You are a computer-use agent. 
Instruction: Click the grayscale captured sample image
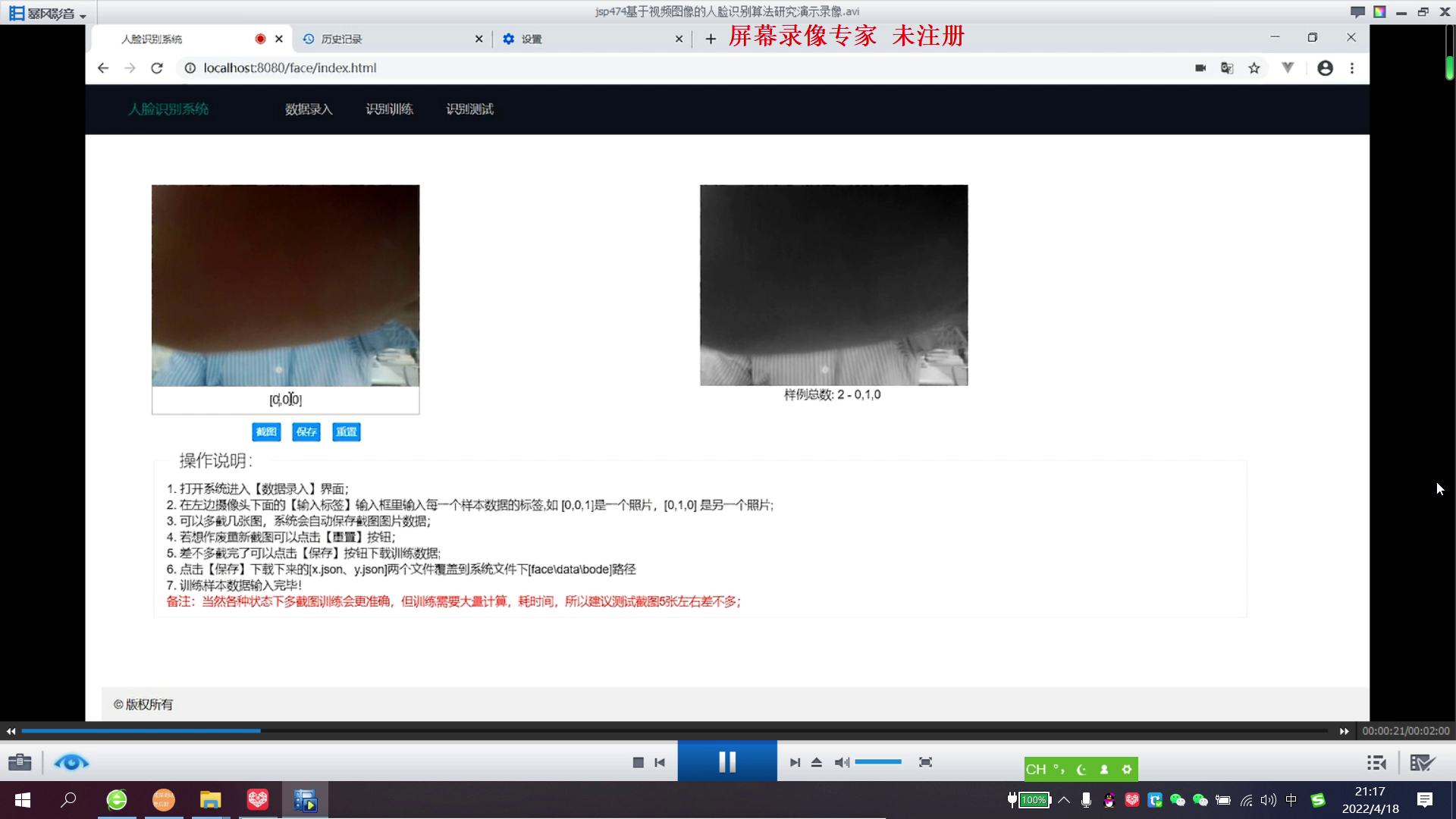click(x=833, y=285)
